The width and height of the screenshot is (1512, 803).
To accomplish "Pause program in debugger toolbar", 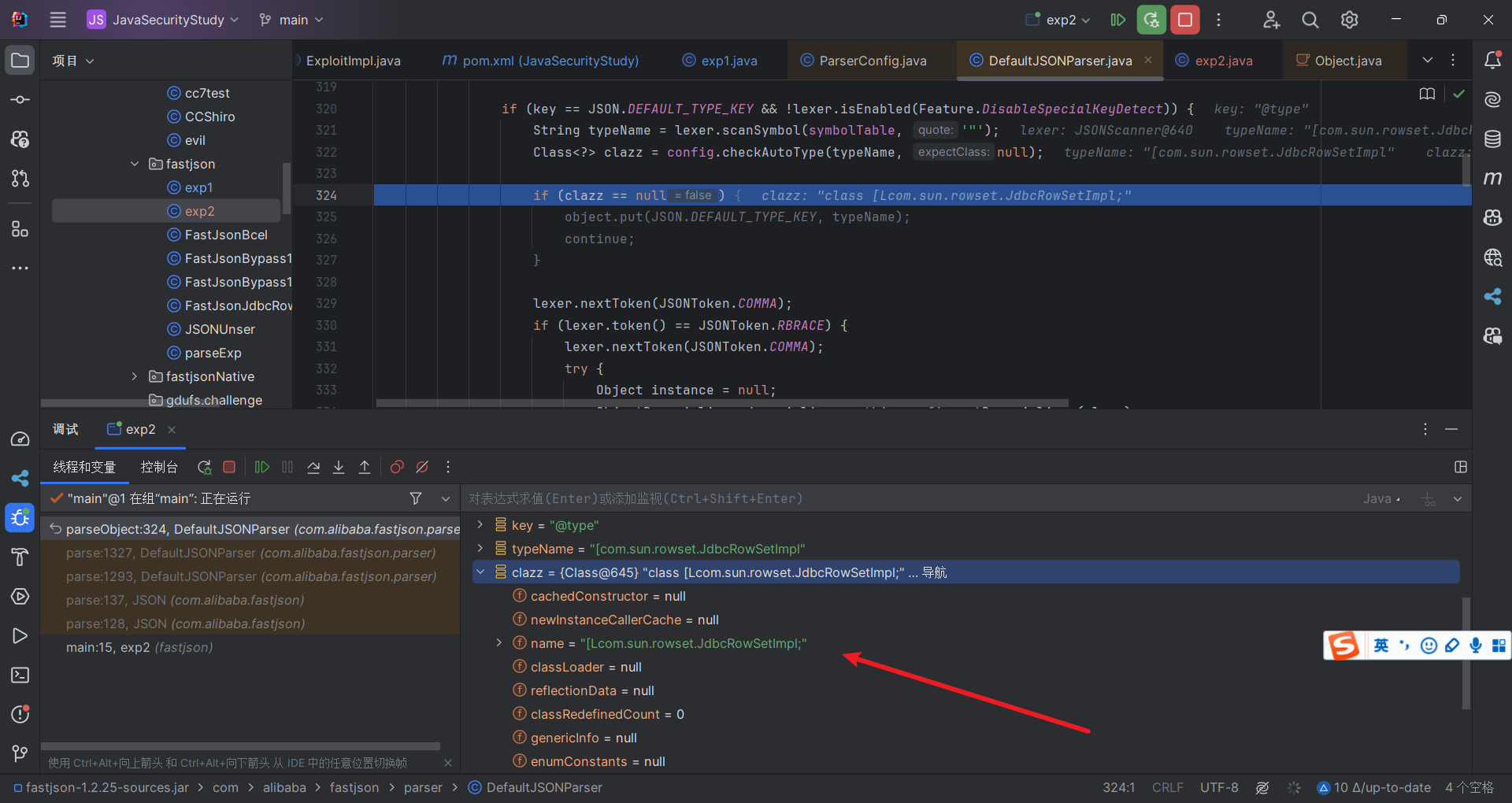I will pyautogui.click(x=287, y=467).
